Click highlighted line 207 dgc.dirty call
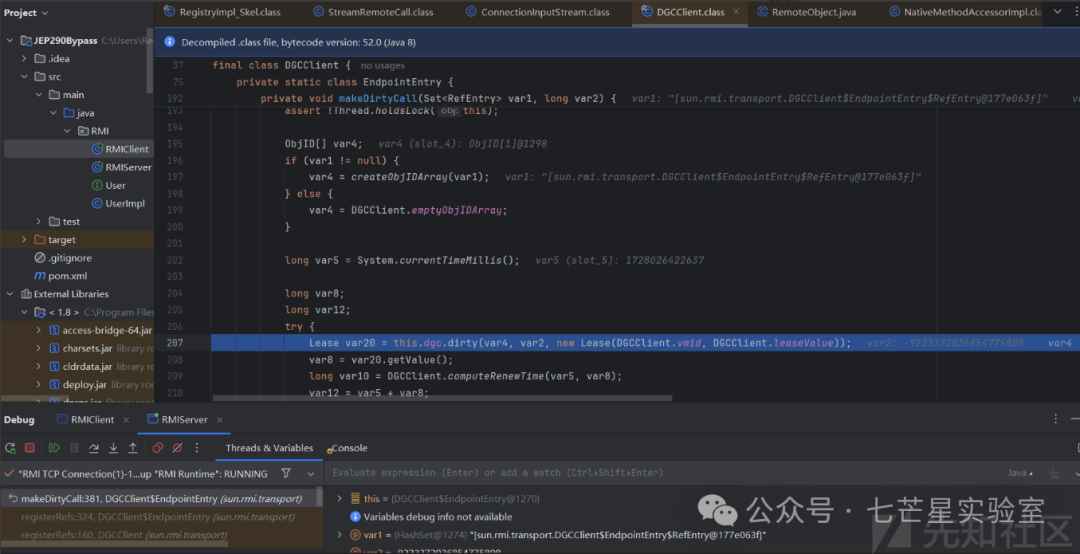 [x=645, y=342]
